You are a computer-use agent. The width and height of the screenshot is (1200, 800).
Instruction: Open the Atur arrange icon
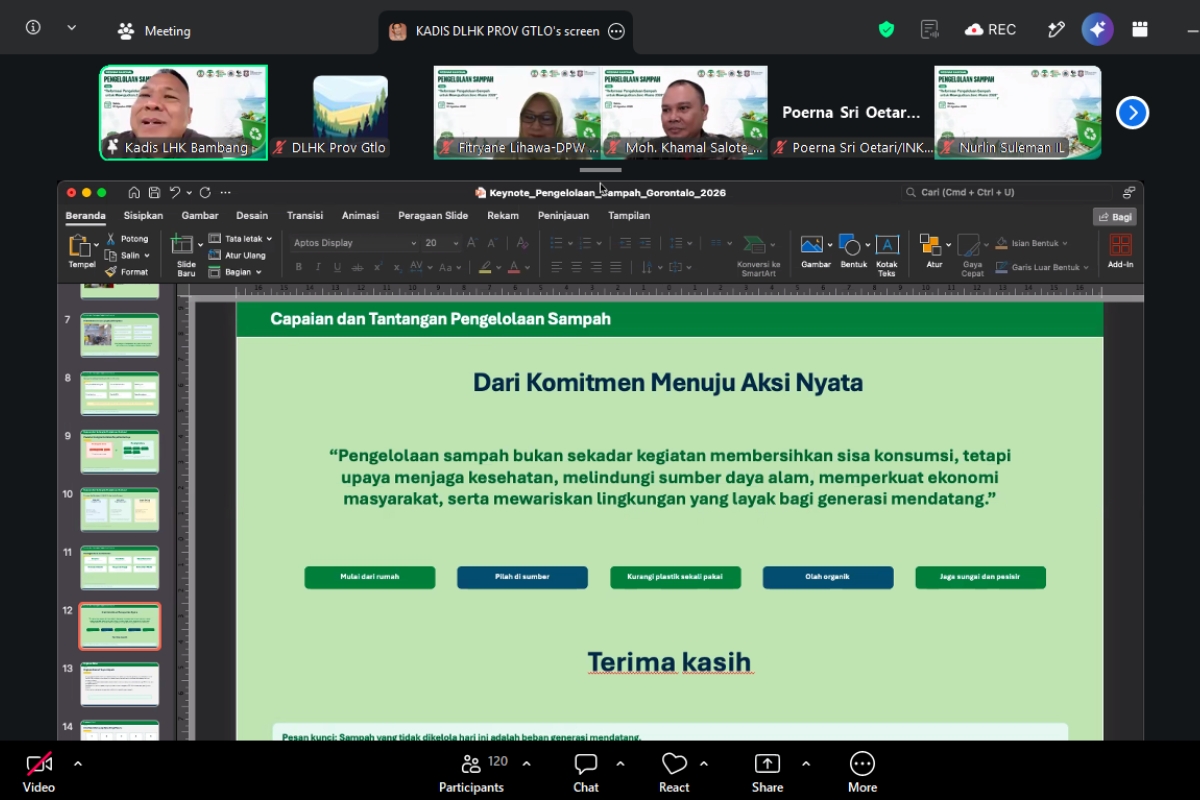(x=931, y=245)
